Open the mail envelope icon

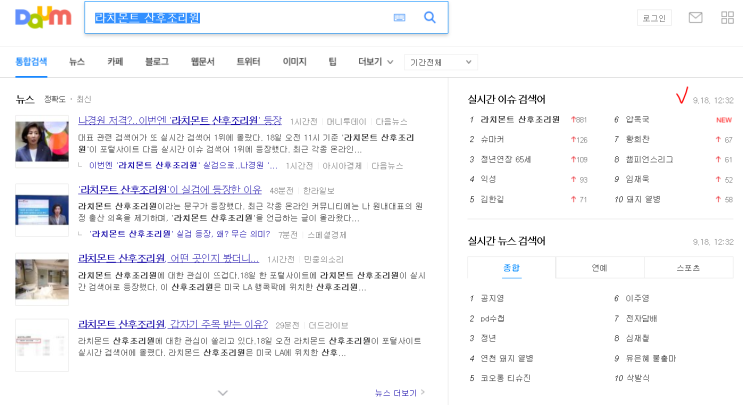695,18
